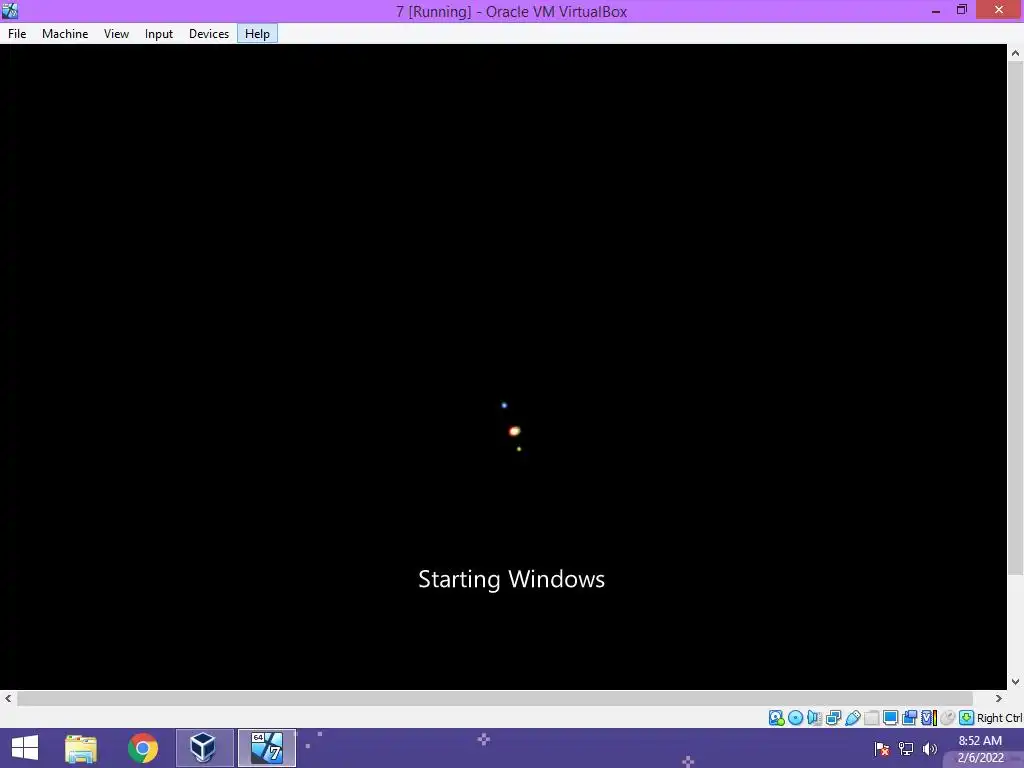Click the optical disc status icon
The width and height of the screenshot is (1024, 768).
coord(795,718)
